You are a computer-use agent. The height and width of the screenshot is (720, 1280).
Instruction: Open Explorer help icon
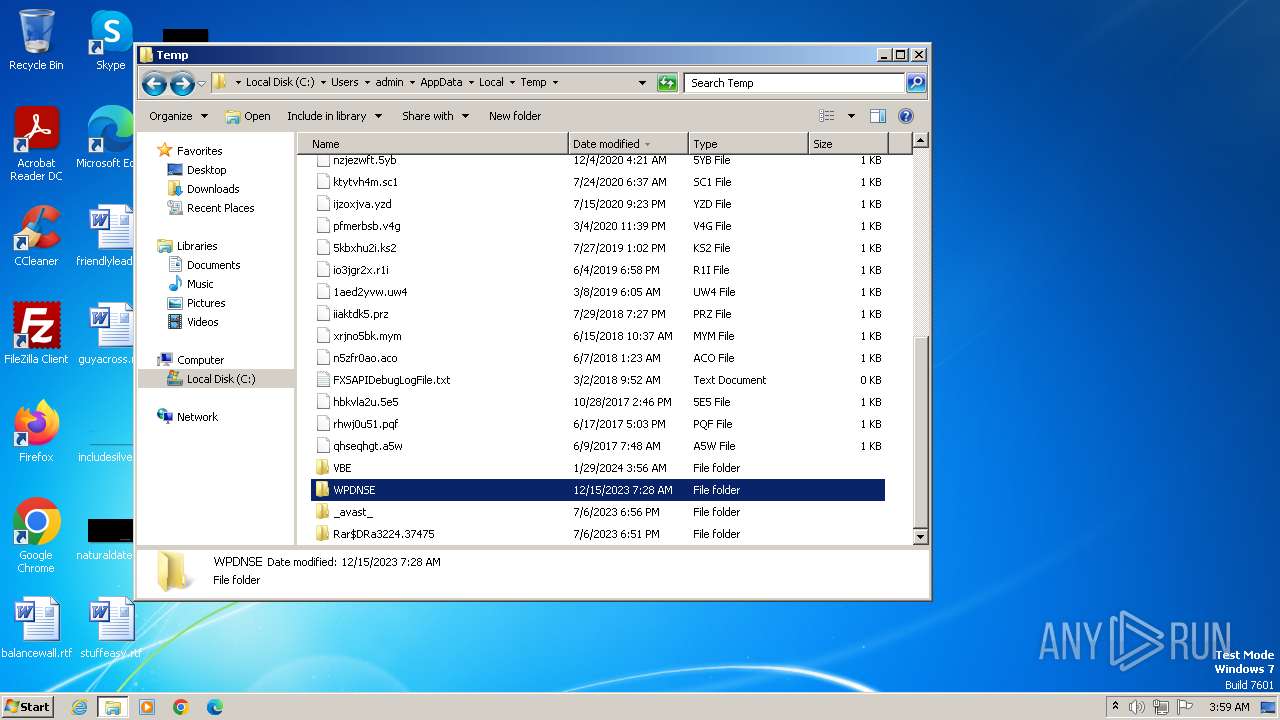906,116
